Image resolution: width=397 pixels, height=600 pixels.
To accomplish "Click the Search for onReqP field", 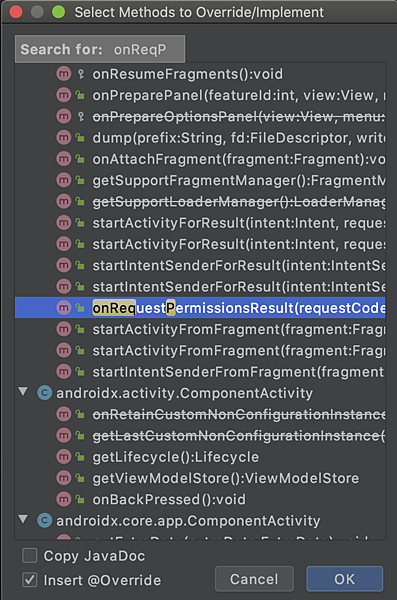I will (x=100, y=49).
